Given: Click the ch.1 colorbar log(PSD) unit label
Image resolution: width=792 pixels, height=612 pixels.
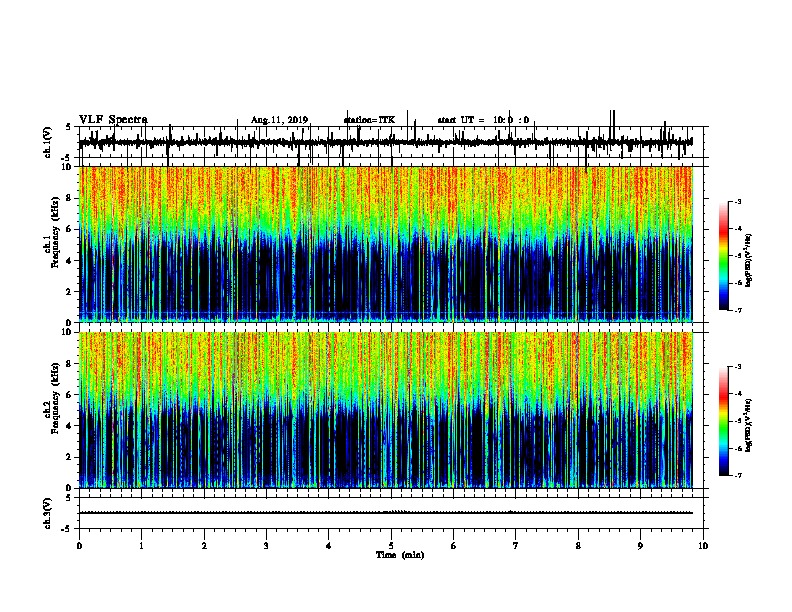Looking at the screenshot, I should pyautogui.click(x=748, y=261).
